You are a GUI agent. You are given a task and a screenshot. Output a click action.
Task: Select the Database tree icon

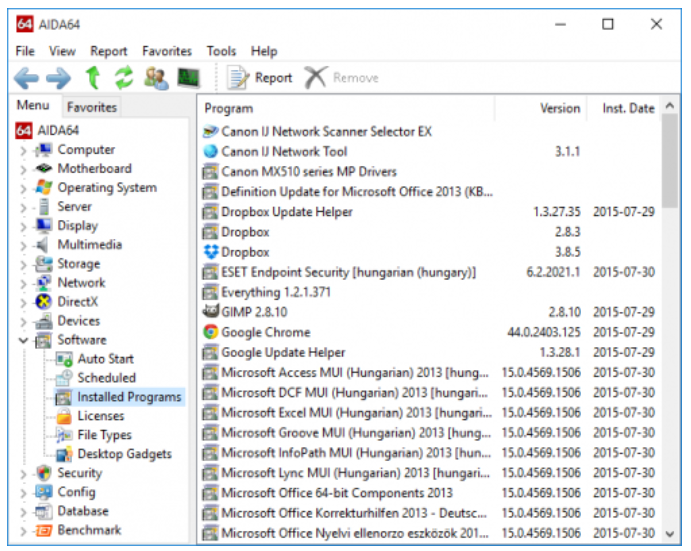click(x=44, y=511)
